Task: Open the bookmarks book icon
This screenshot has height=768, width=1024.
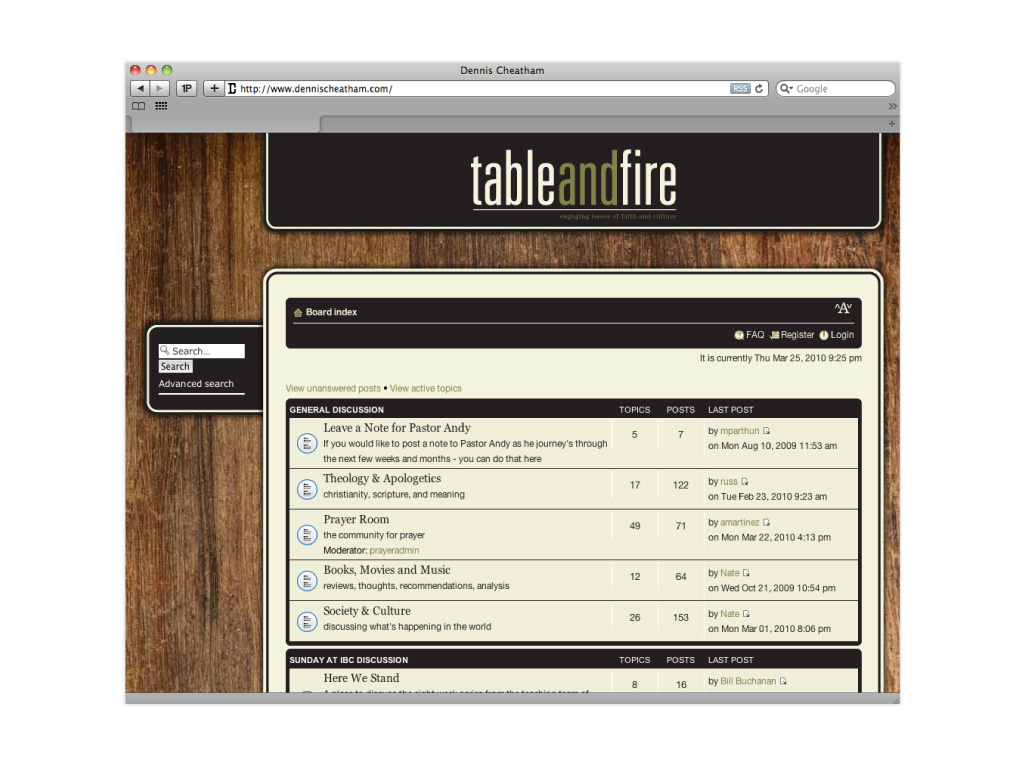Action: (x=138, y=106)
